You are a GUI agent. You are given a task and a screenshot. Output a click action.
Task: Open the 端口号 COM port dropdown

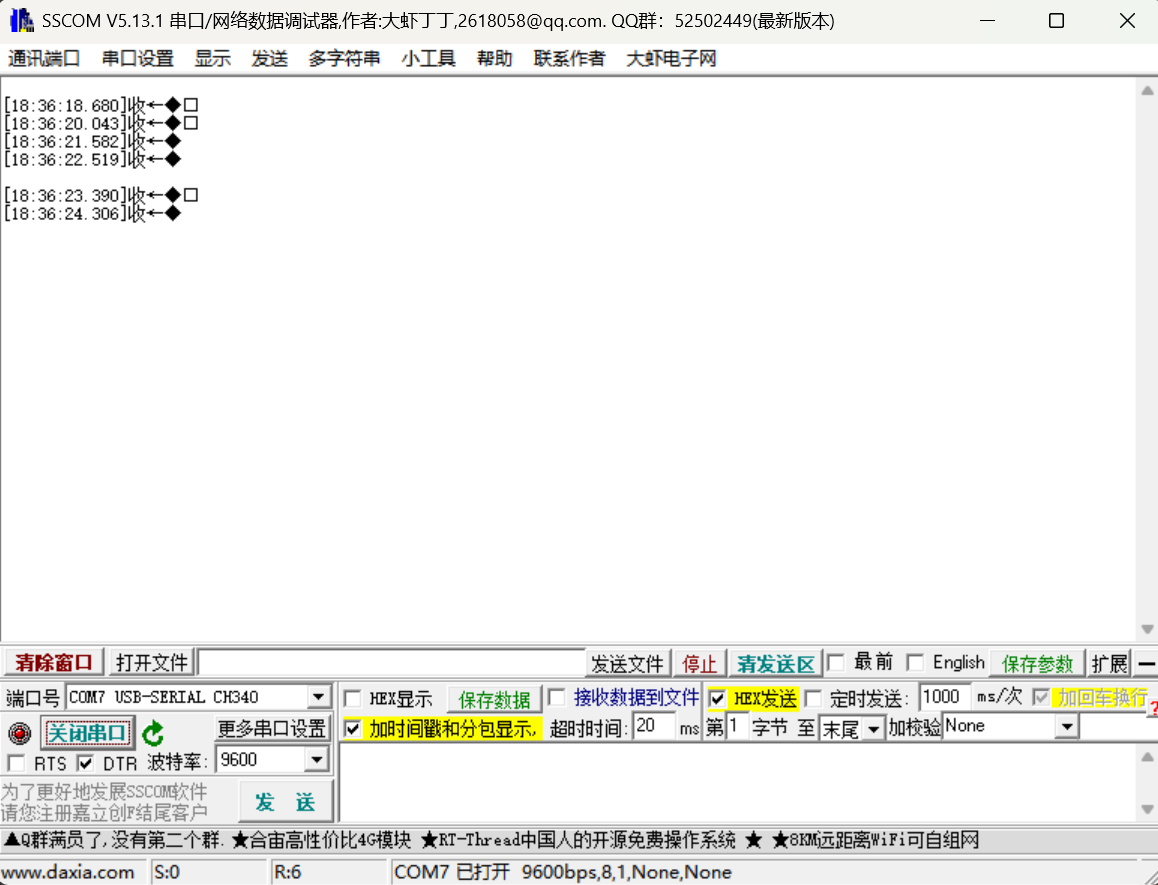tap(319, 697)
